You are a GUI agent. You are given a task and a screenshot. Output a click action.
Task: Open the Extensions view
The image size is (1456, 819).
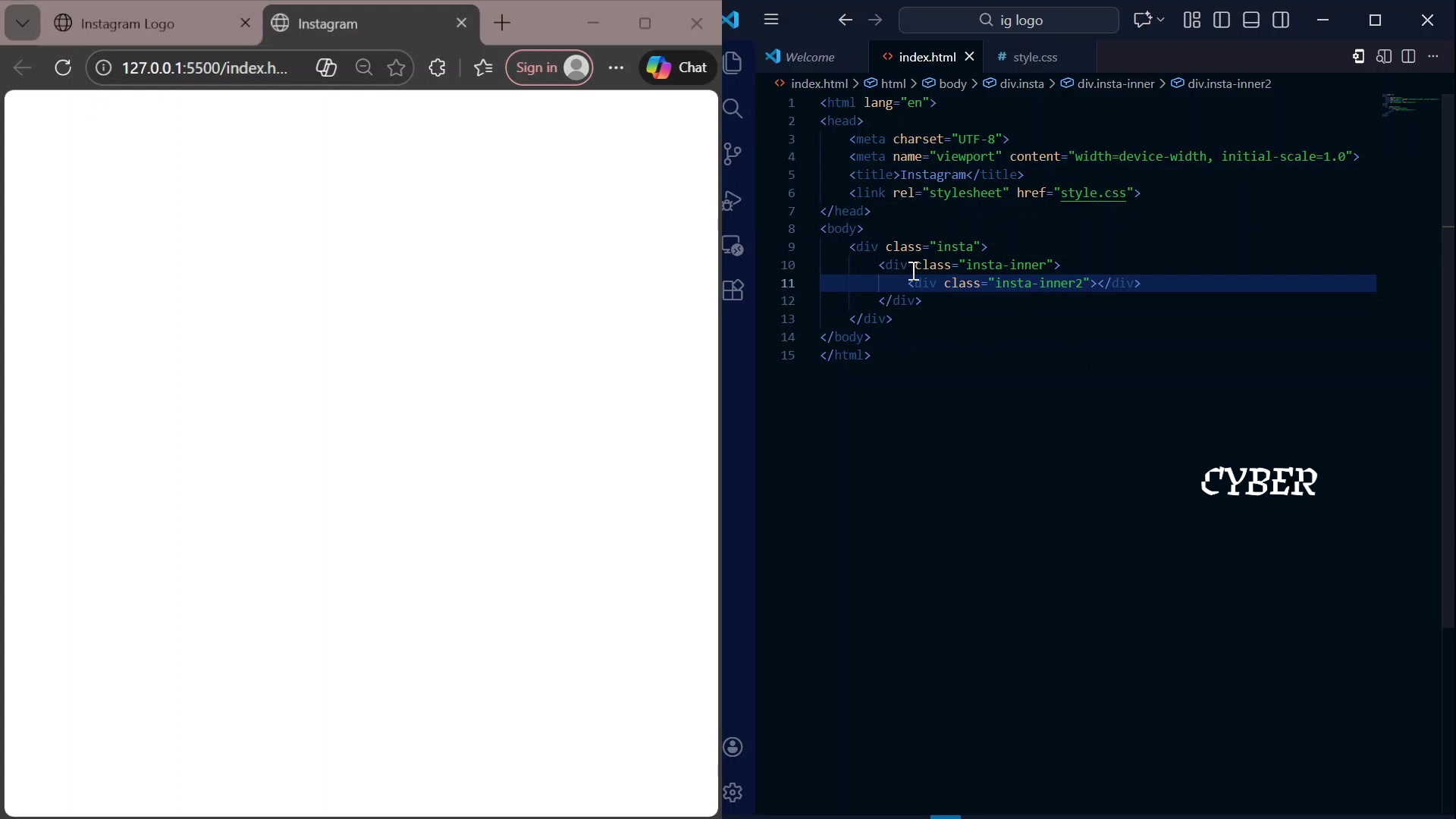point(733,290)
